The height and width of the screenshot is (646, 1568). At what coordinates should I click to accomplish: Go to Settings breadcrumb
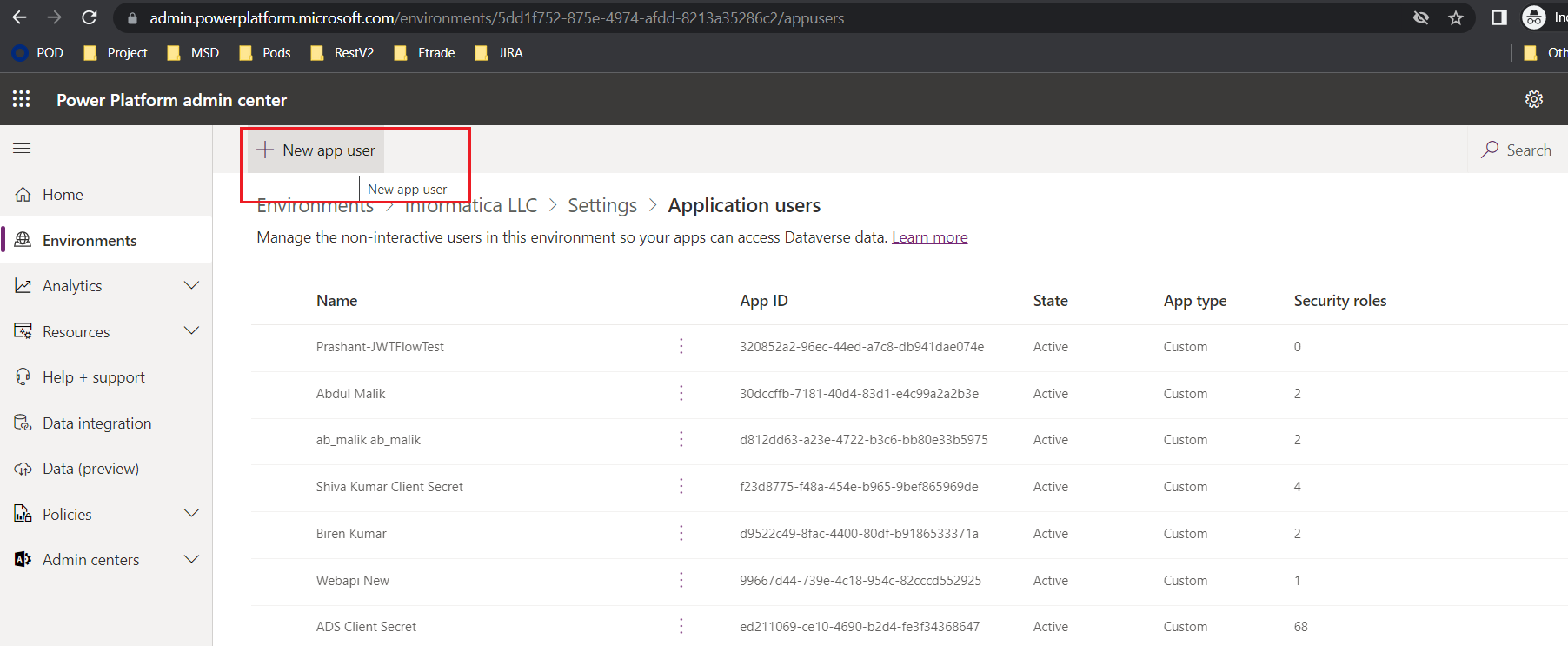(602, 205)
